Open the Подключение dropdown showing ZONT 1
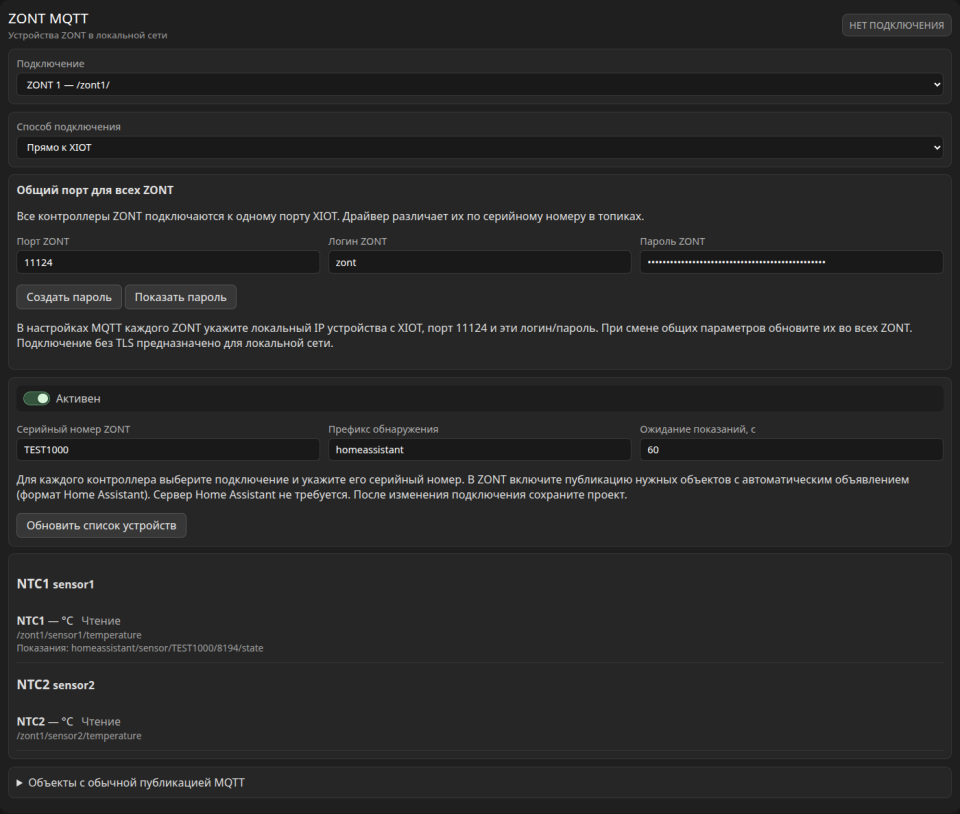The image size is (960, 814). pyautogui.click(x=479, y=85)
